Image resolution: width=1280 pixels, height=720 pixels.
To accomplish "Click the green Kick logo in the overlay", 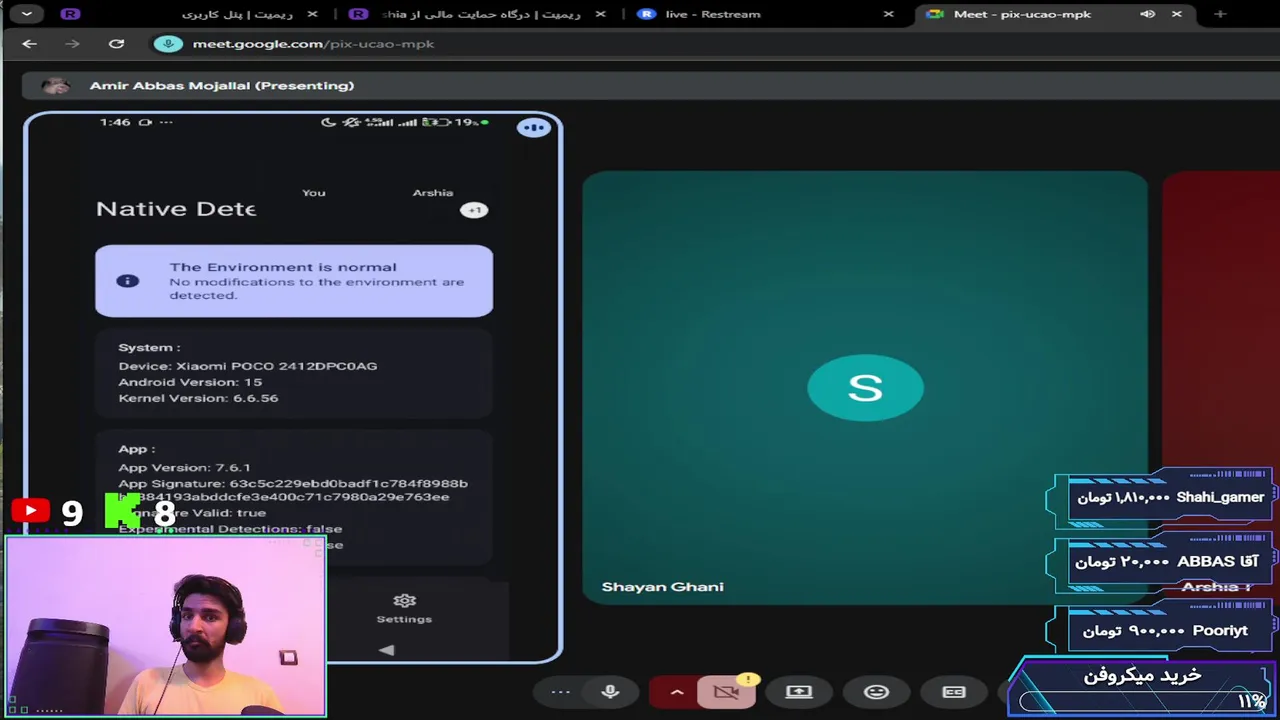I will (x=122, y=510).
